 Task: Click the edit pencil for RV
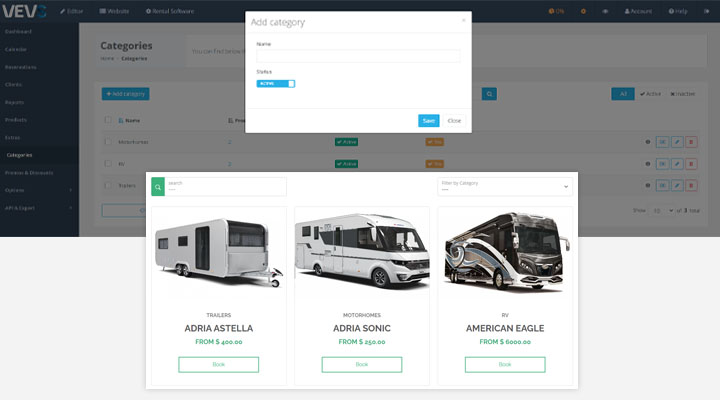(677, 164)
